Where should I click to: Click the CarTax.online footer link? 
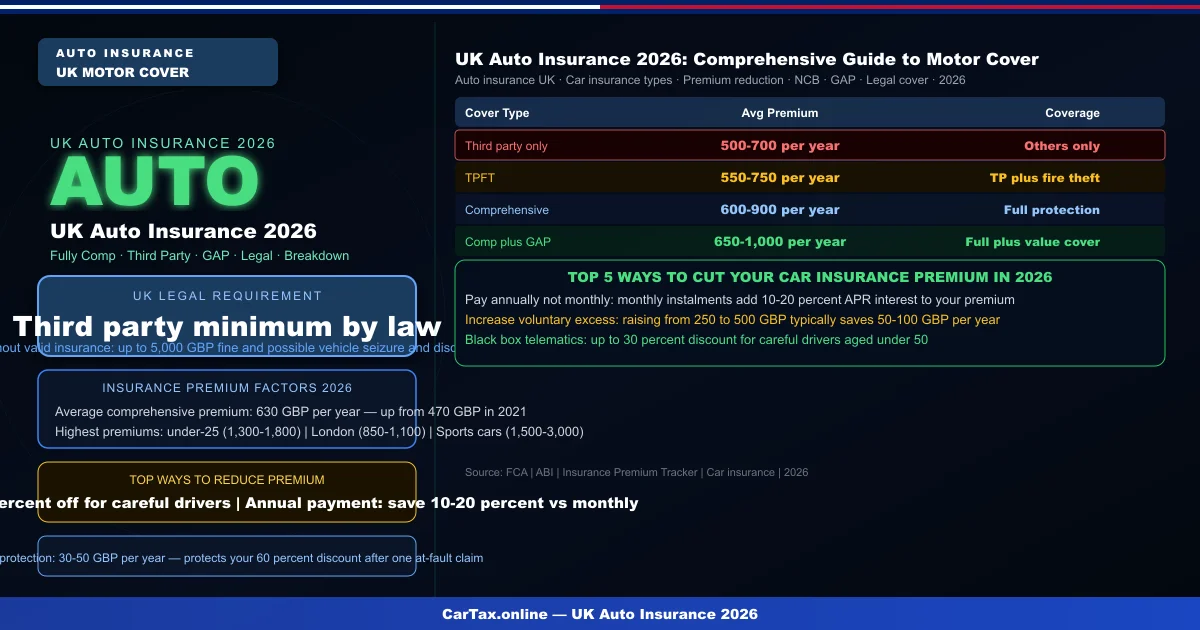600,614
